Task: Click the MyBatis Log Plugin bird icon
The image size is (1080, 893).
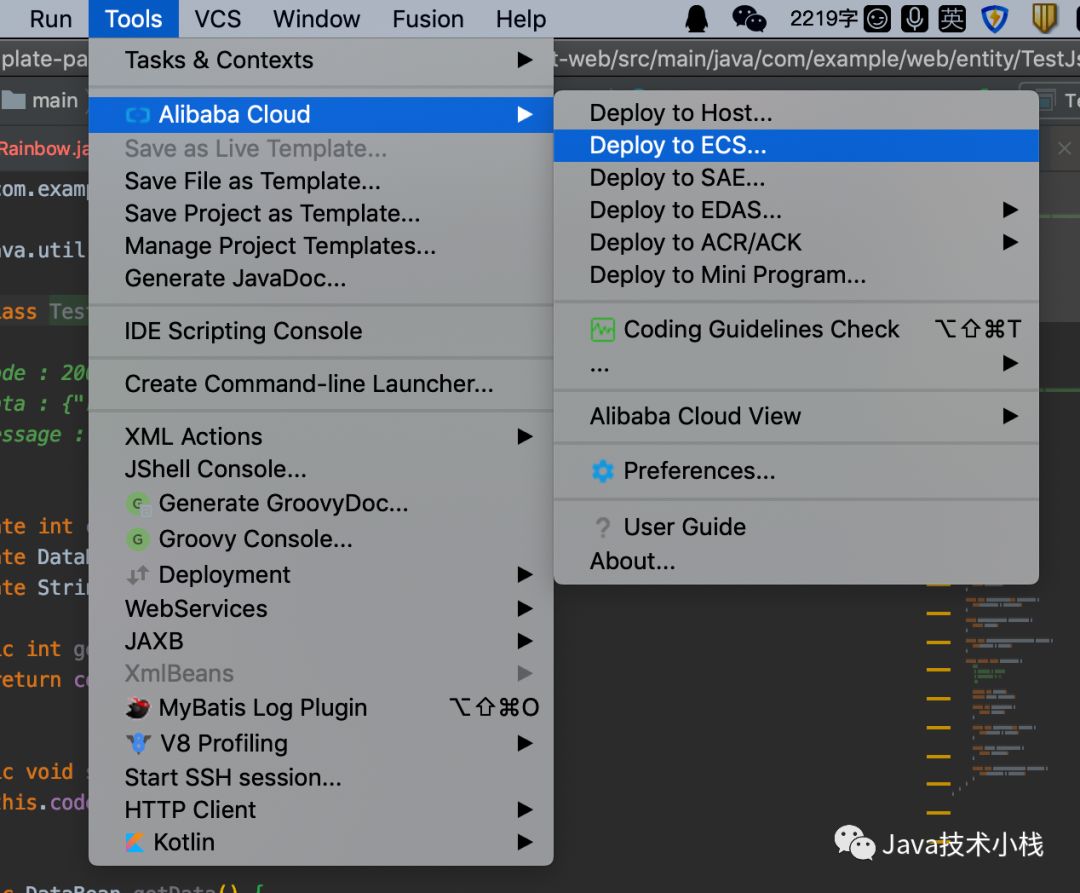Action: click(138, 707)
